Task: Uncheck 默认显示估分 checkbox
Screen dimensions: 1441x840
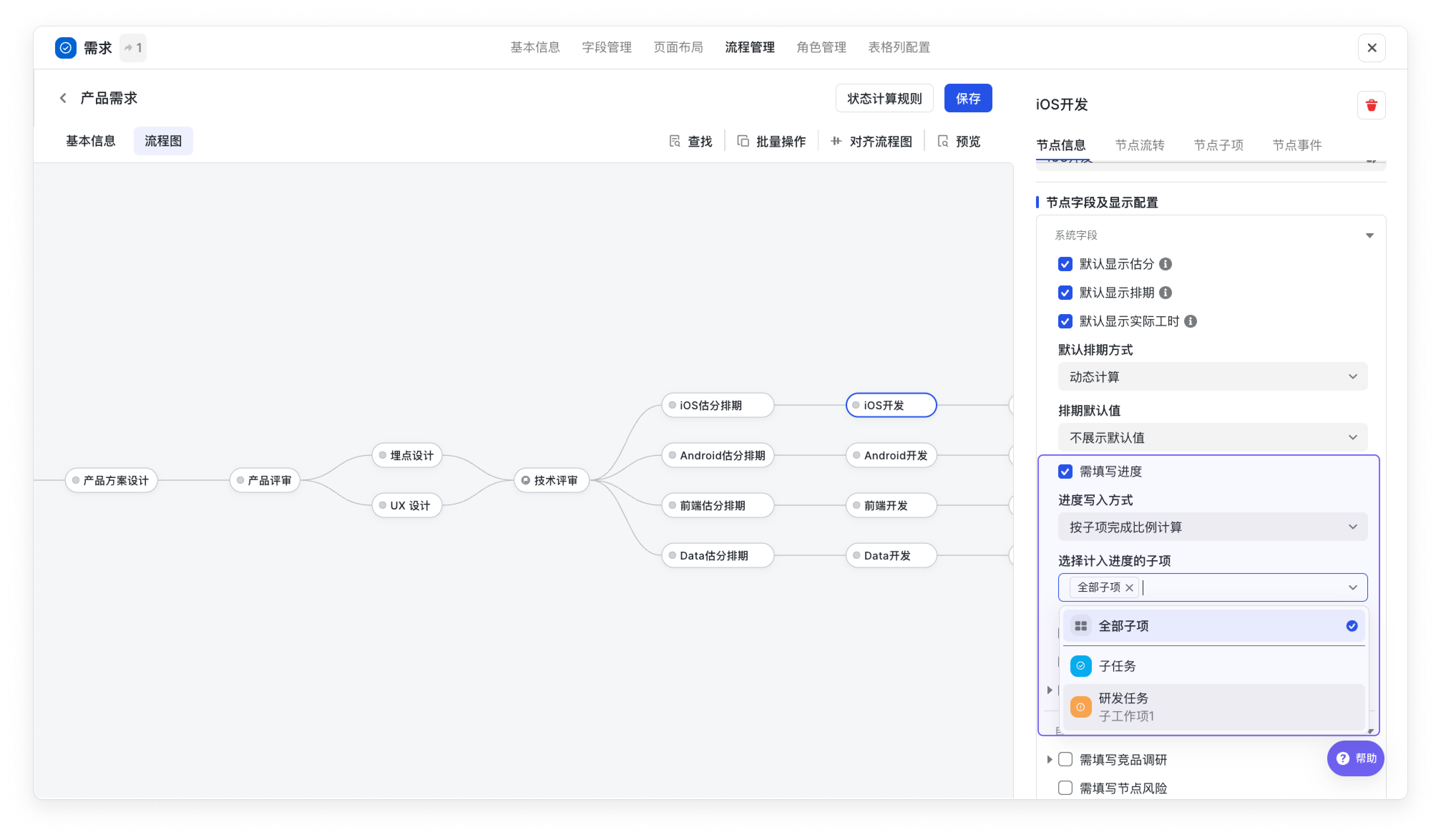Action: pyautogui.click(x=1065, y=264)
